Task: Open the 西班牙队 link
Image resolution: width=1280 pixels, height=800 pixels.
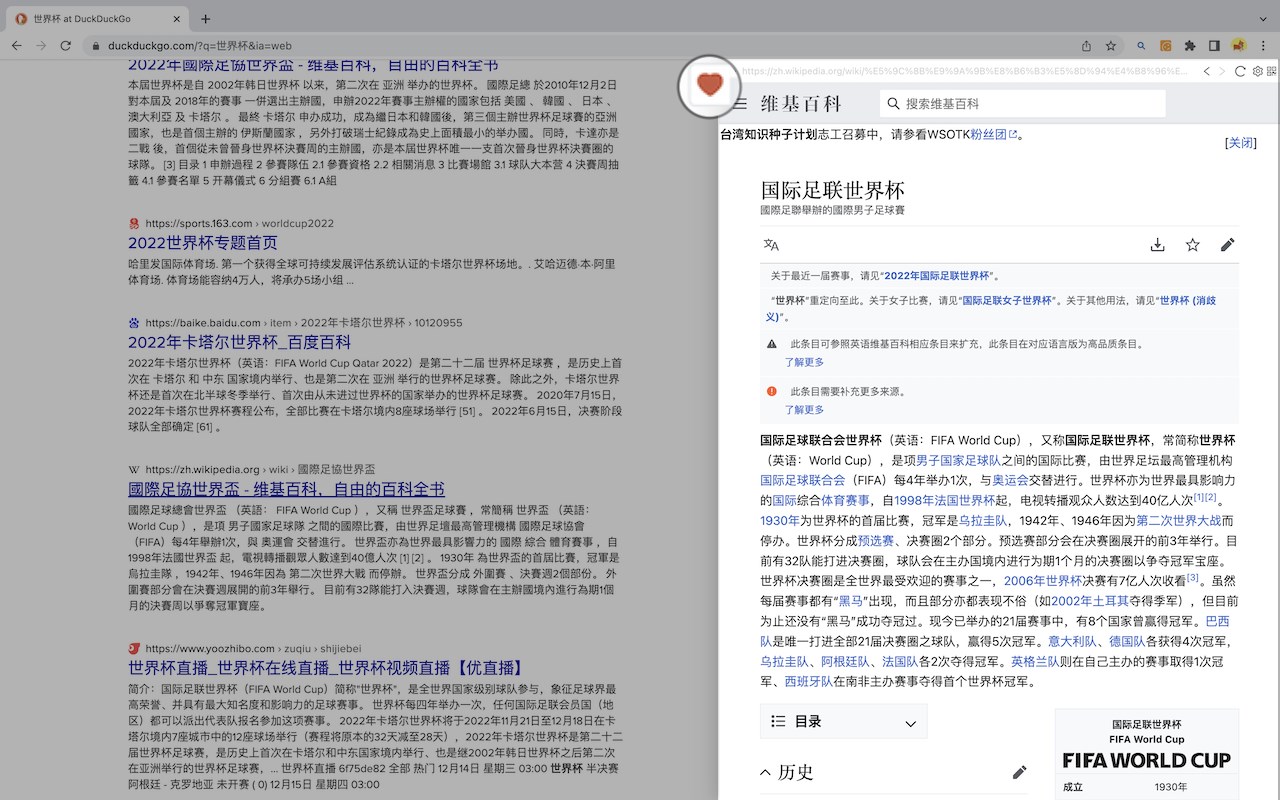Action: tap(808, 681)
